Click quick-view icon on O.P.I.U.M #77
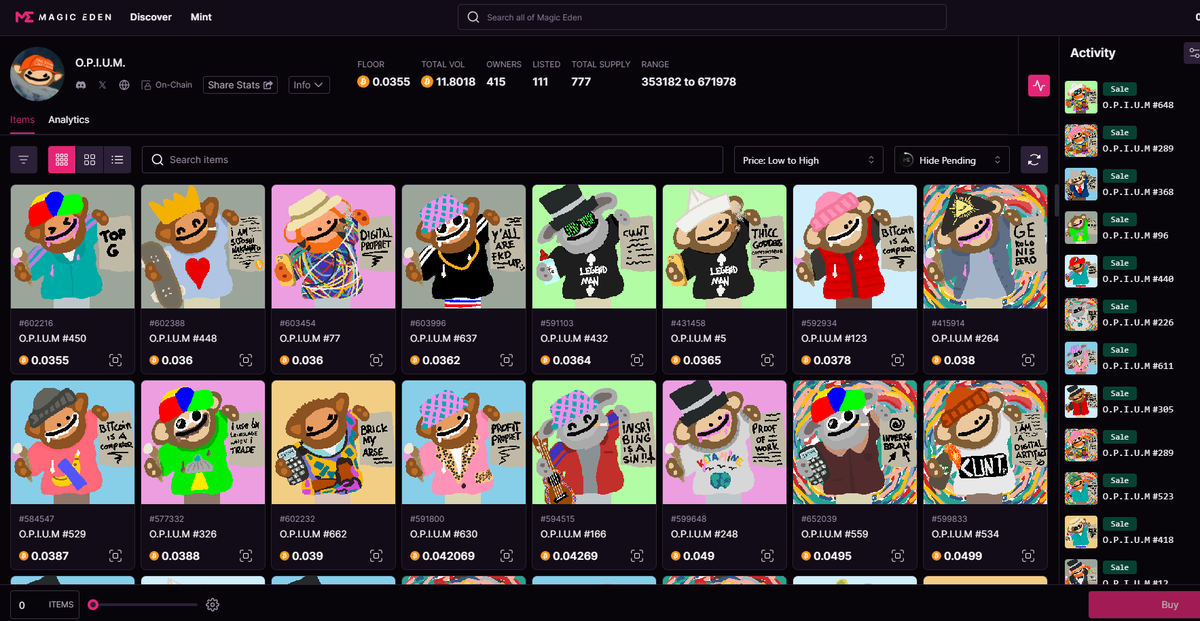1200x621 pixels. point(377,360)
